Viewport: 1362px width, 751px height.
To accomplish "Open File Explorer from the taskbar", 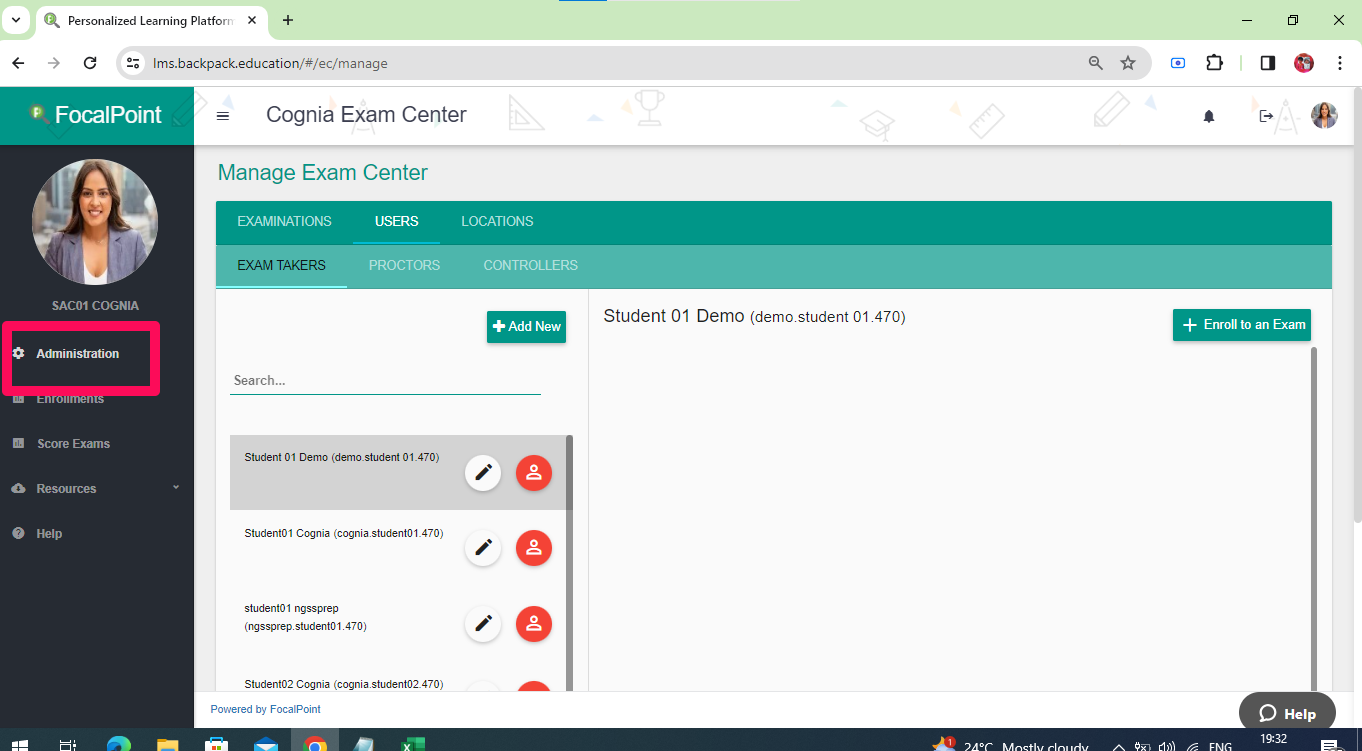I will [x=168, y=744].
